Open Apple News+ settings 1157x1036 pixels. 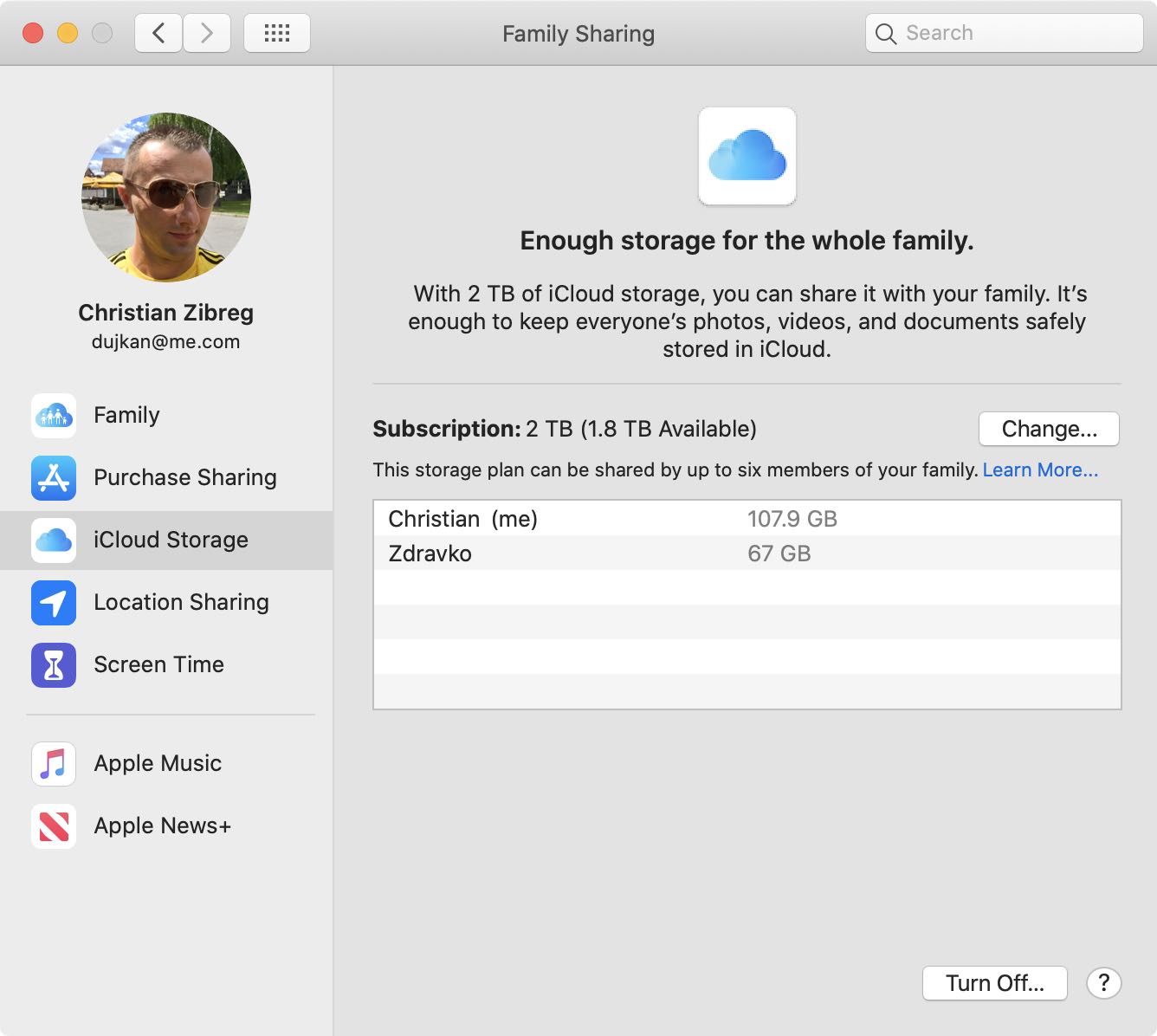point(162,826)
